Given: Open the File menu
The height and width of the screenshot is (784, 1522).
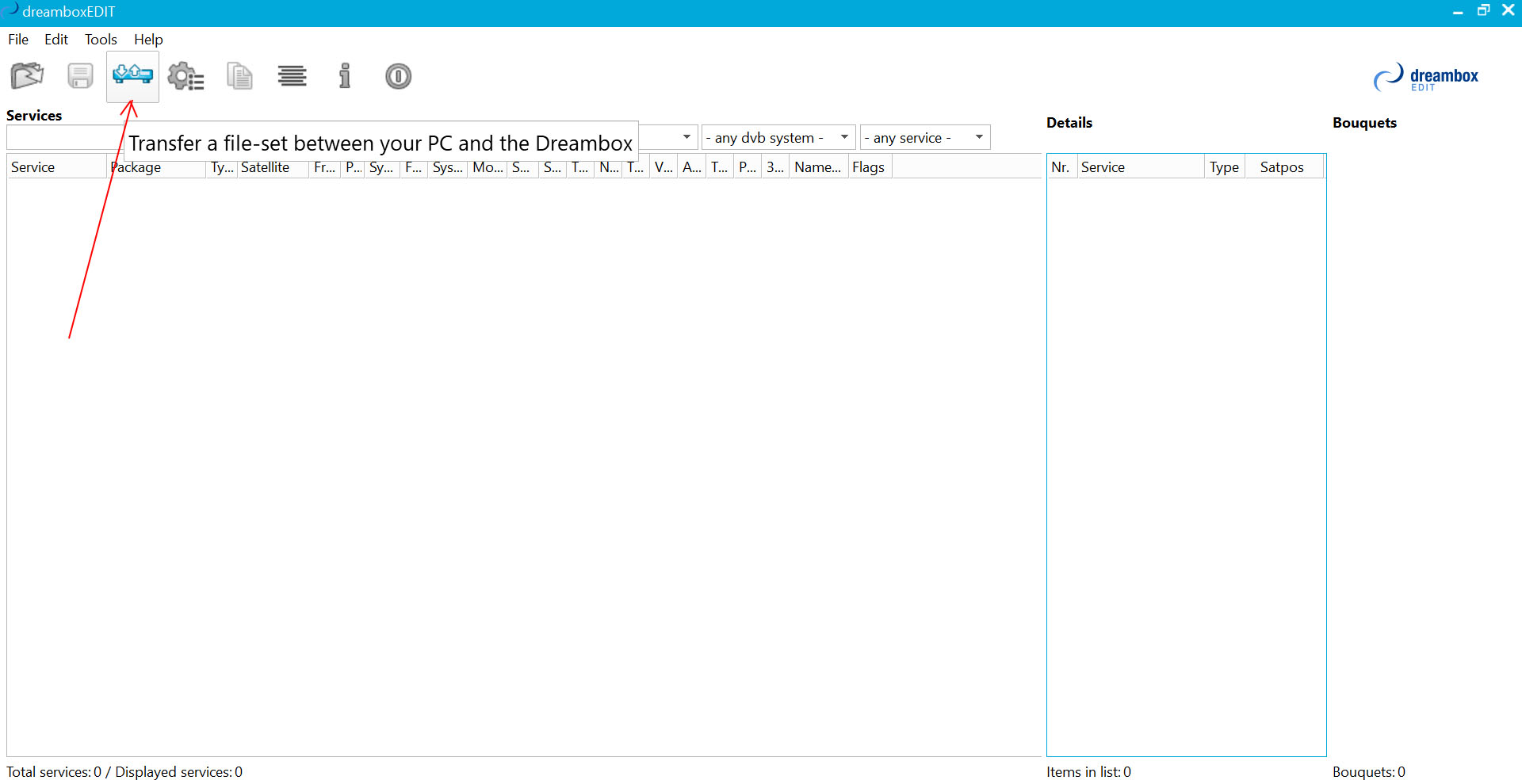Looking at the screenshot, I should 18,40.
